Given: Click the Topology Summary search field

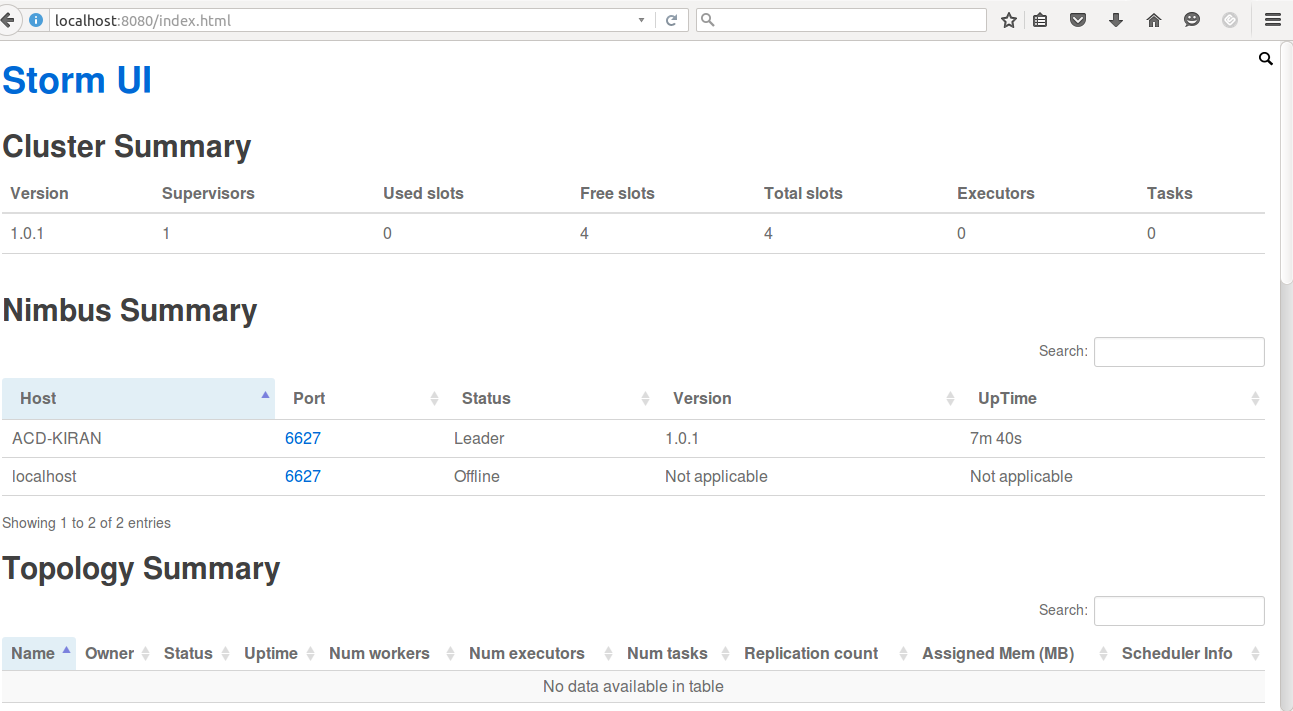Looking at the screenshot, I should 1178,610.
